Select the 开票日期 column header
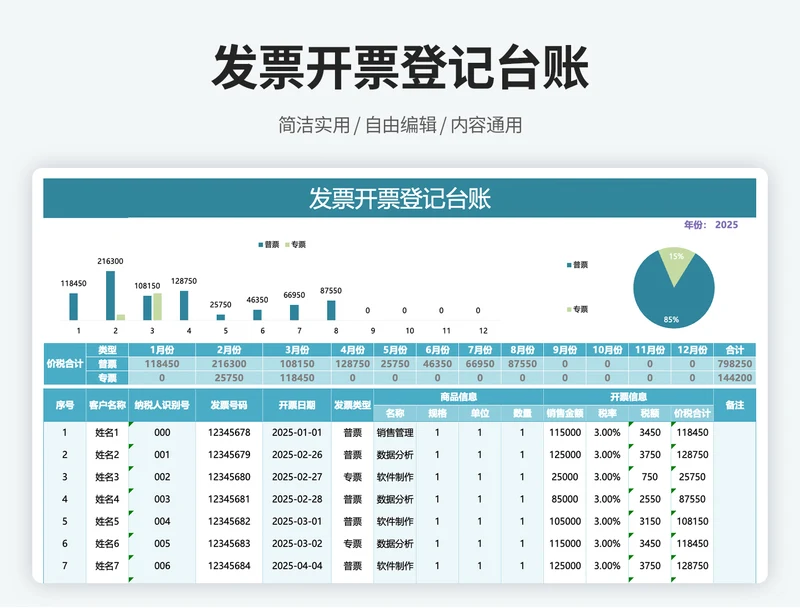This screenshot has height=616, width=800. (x=297, y=405)
